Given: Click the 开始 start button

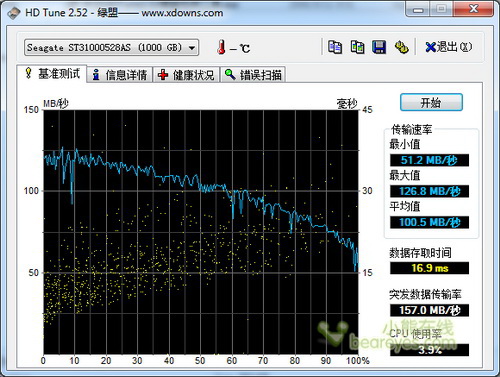Looking at the screenshot, I should (x=431, y=102).
